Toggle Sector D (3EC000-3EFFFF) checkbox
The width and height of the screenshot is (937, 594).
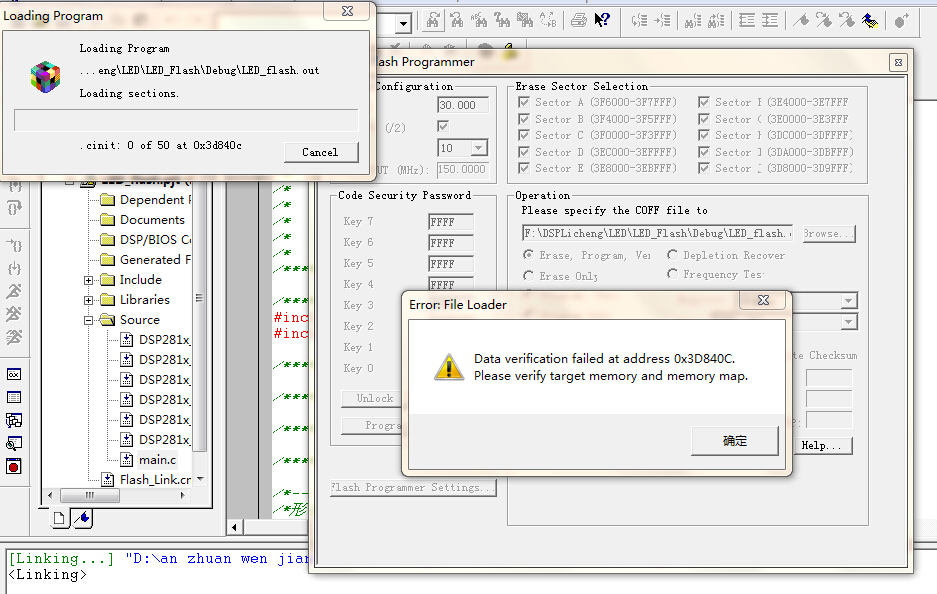click(x=524, y=152)
